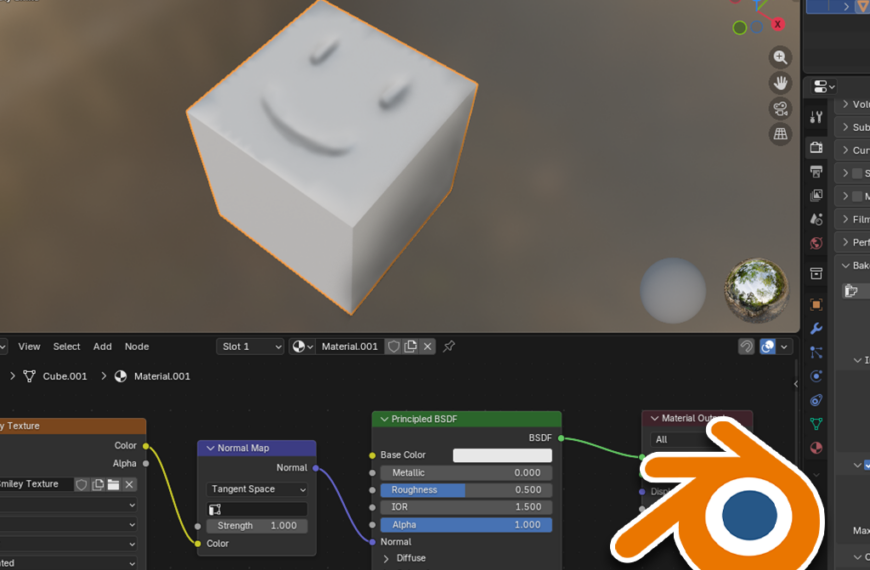This screenshot has width=870, height=570.
Task: Open the overlays options dropdown arrow
Action: (x=784, y=346)
